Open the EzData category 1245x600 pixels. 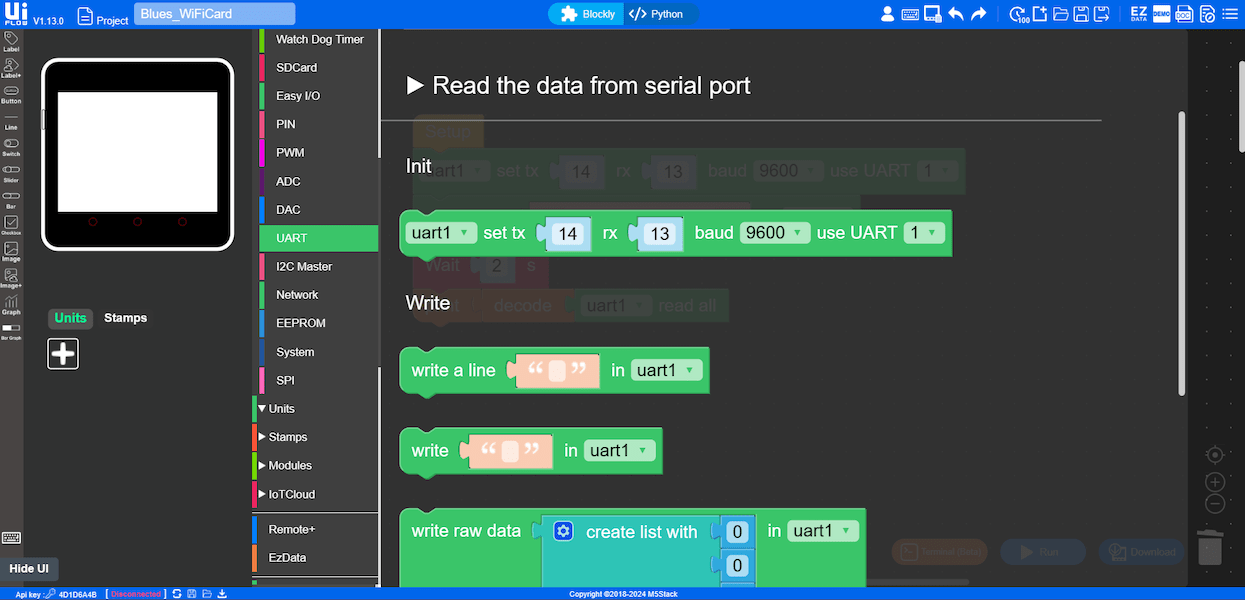tap(315, 558)
